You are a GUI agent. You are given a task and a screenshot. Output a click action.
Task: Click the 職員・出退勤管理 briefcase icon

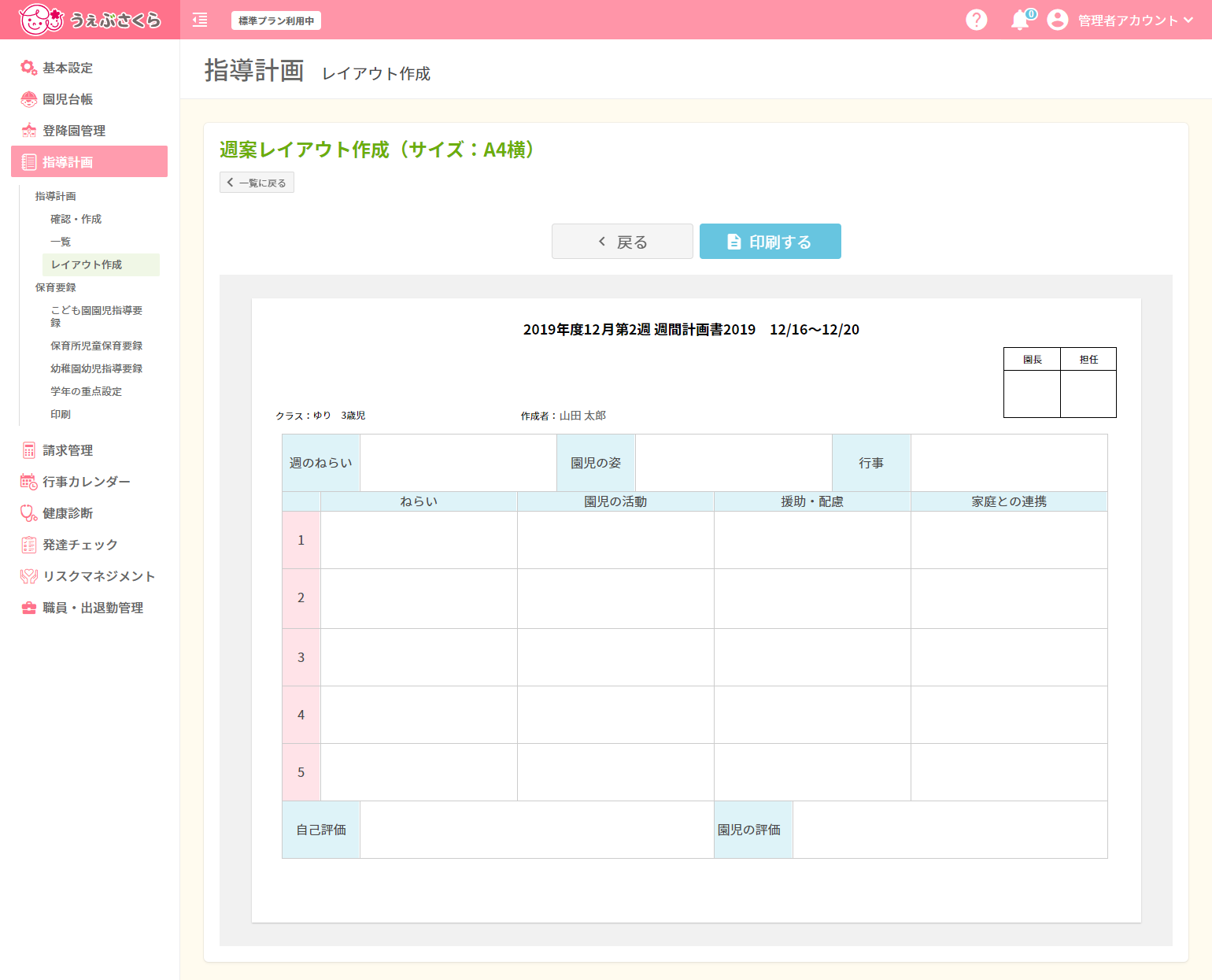[29, 608]
